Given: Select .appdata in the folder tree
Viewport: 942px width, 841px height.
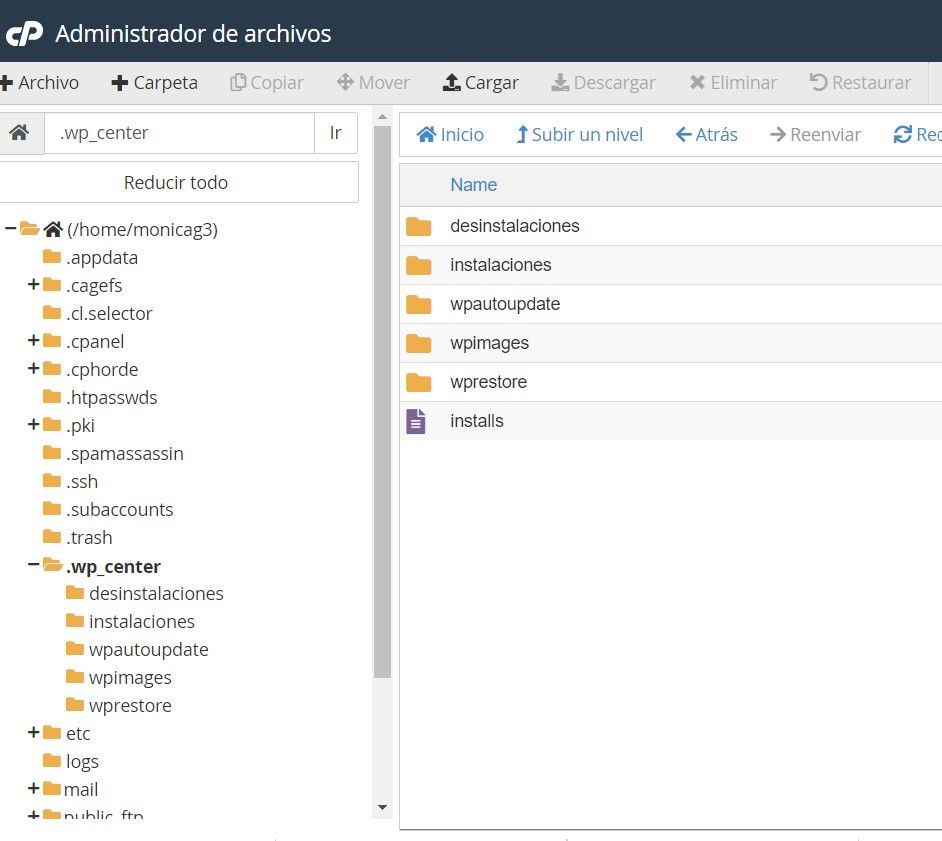Looking at the screenshot, I should click(x=102, y=258).
